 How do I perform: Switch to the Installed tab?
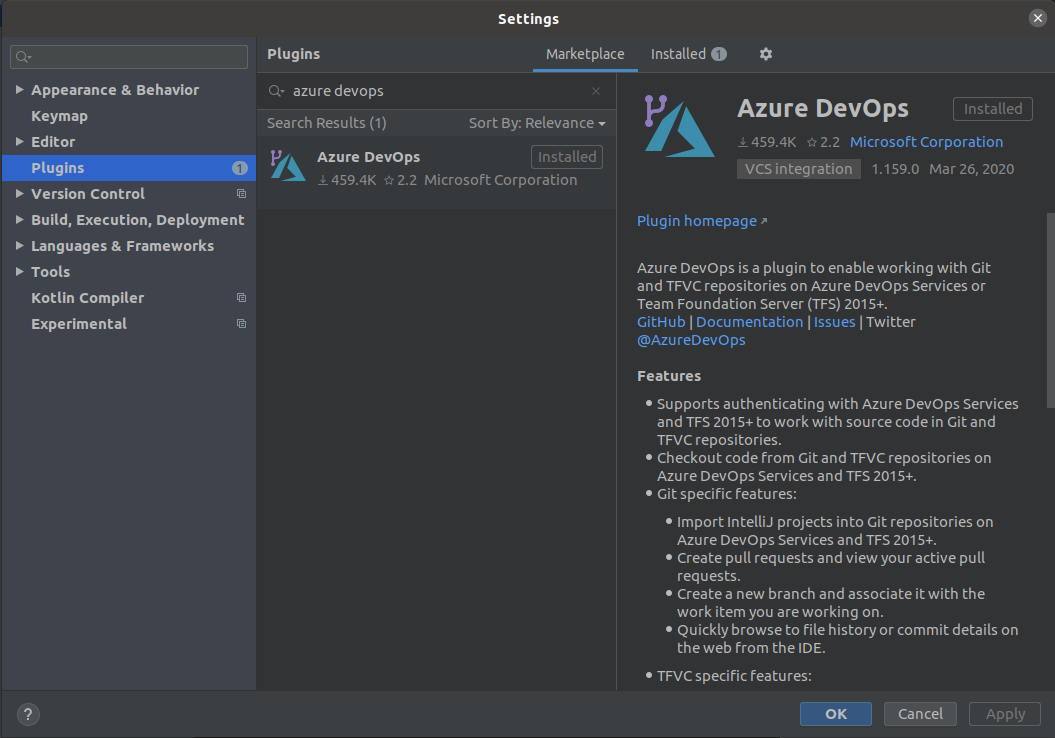[x=688, y=54]
